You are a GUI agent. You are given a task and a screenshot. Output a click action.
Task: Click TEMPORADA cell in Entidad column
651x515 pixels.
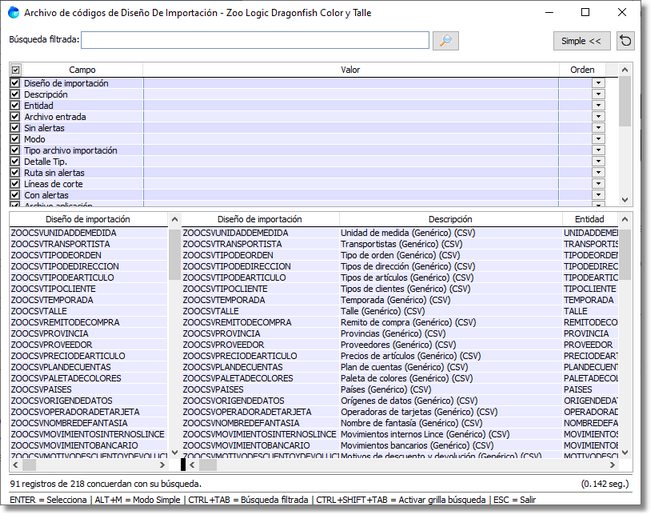coord(588,300)
